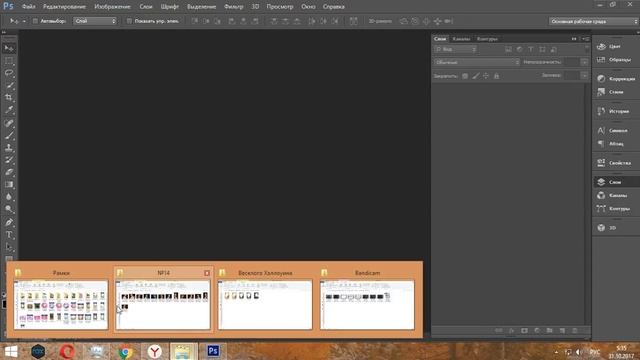Screen dimensions: 640x360
Task: Open the Слой auto-select dropdown
Action: tap(95, 21)
